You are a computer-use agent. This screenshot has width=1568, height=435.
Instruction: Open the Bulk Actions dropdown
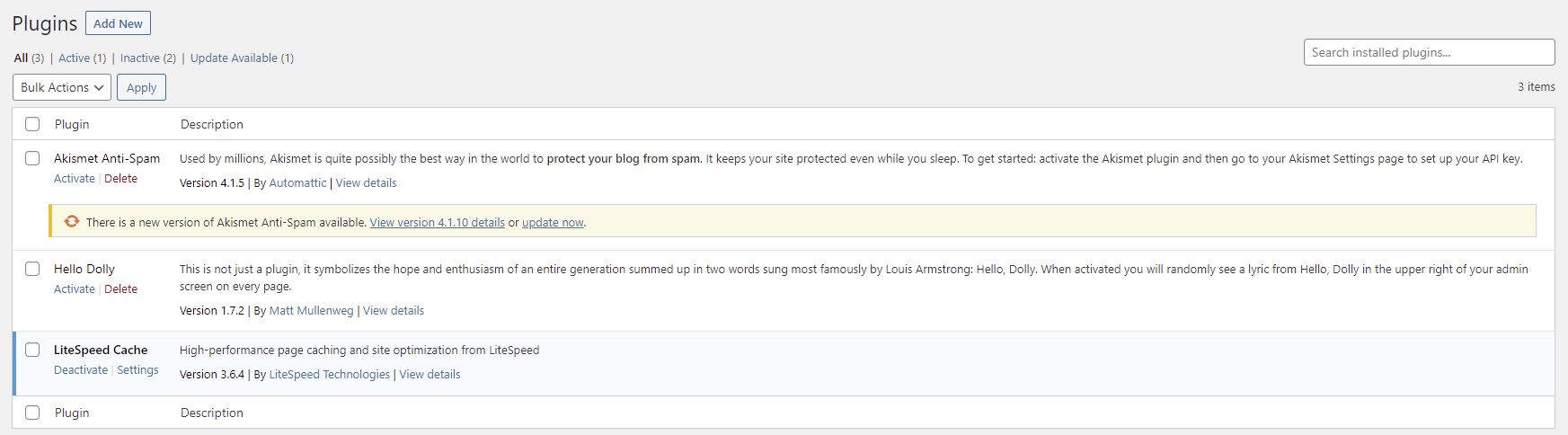click(x=62, y=87)
